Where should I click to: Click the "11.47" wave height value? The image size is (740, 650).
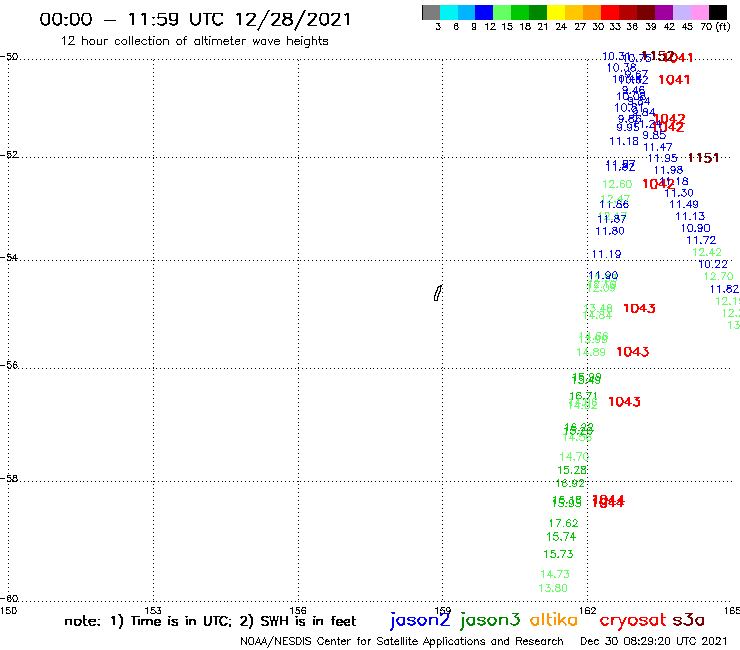(x=657, y=147)
